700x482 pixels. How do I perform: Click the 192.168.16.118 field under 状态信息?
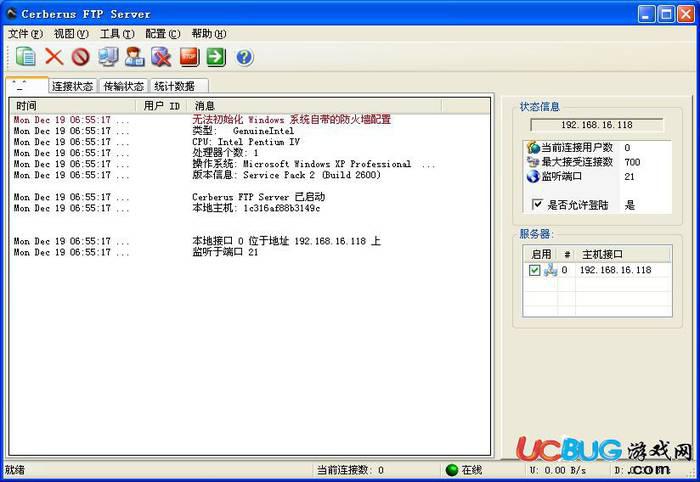coord(597,125)
